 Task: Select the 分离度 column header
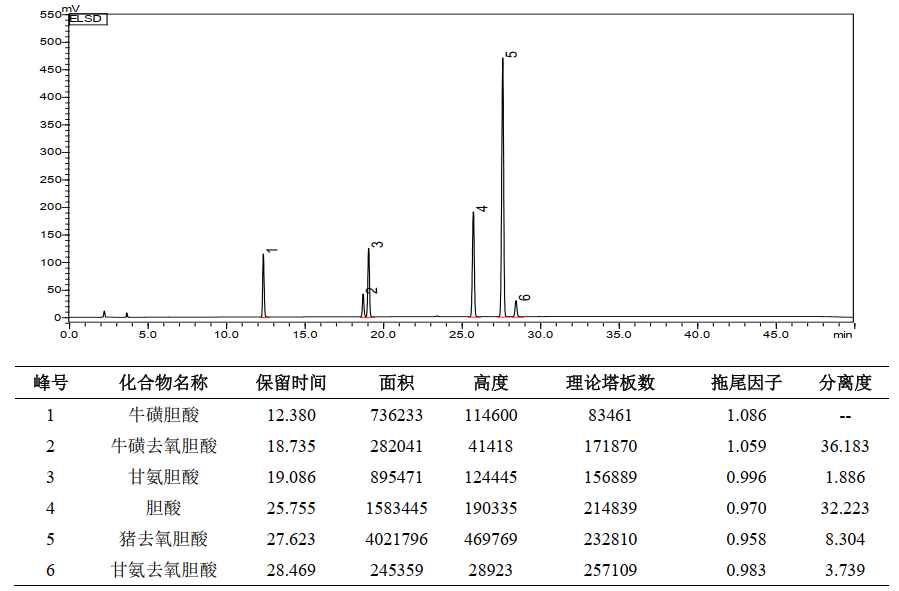[x=845, y=383]
